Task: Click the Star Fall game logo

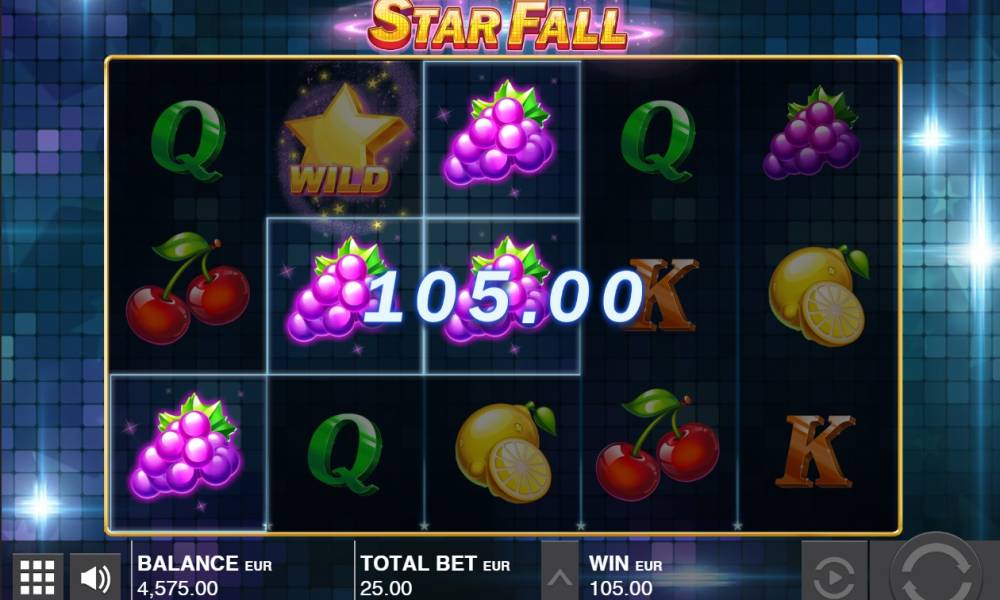Action: 497,26
